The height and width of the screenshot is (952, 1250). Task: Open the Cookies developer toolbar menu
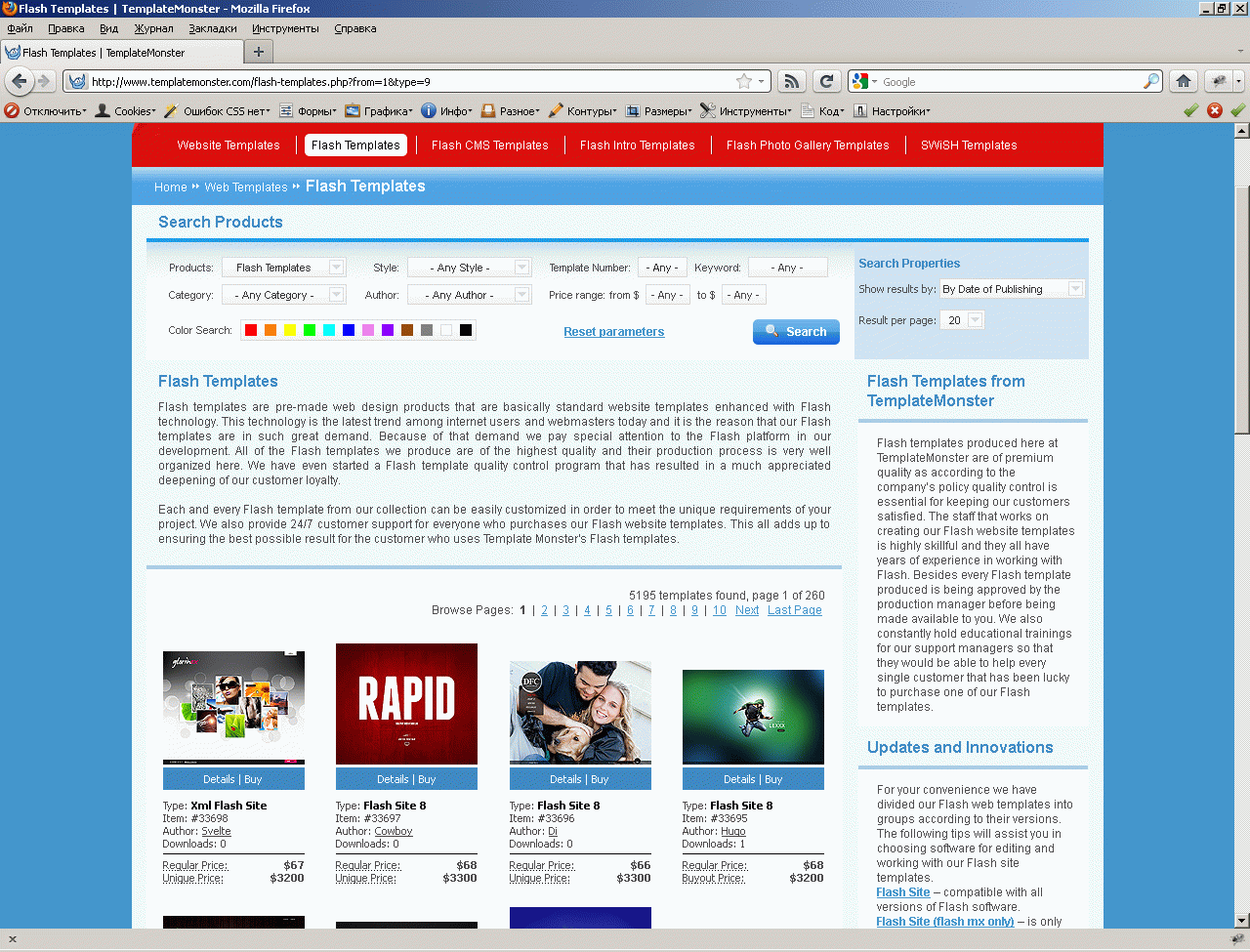(x=126, y=111)
